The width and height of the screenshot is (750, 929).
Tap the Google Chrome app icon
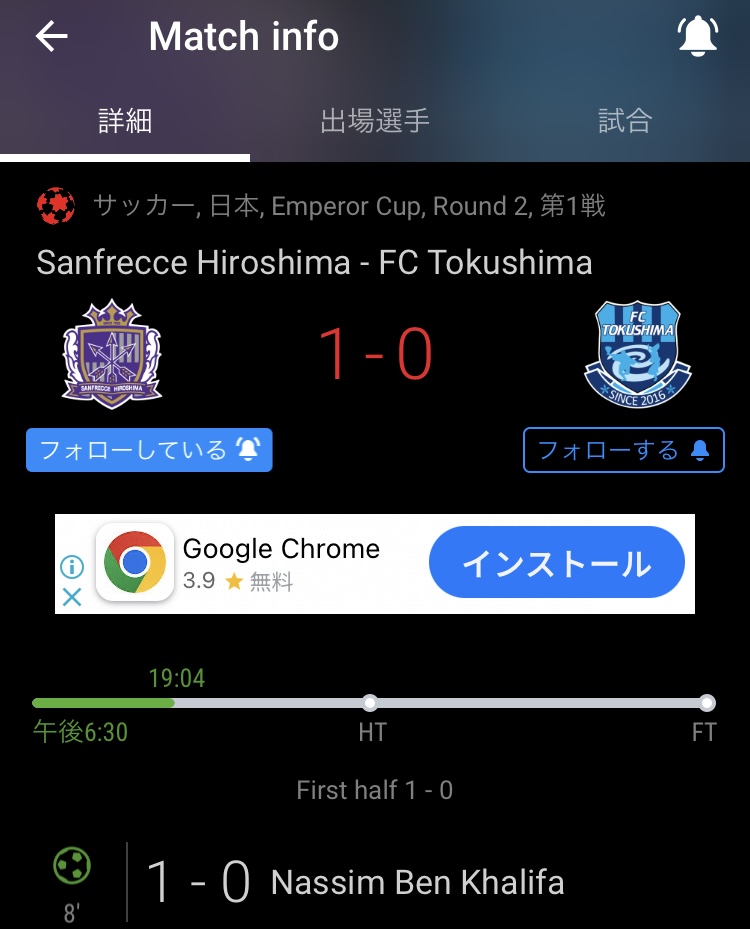(x=135, y=562)
